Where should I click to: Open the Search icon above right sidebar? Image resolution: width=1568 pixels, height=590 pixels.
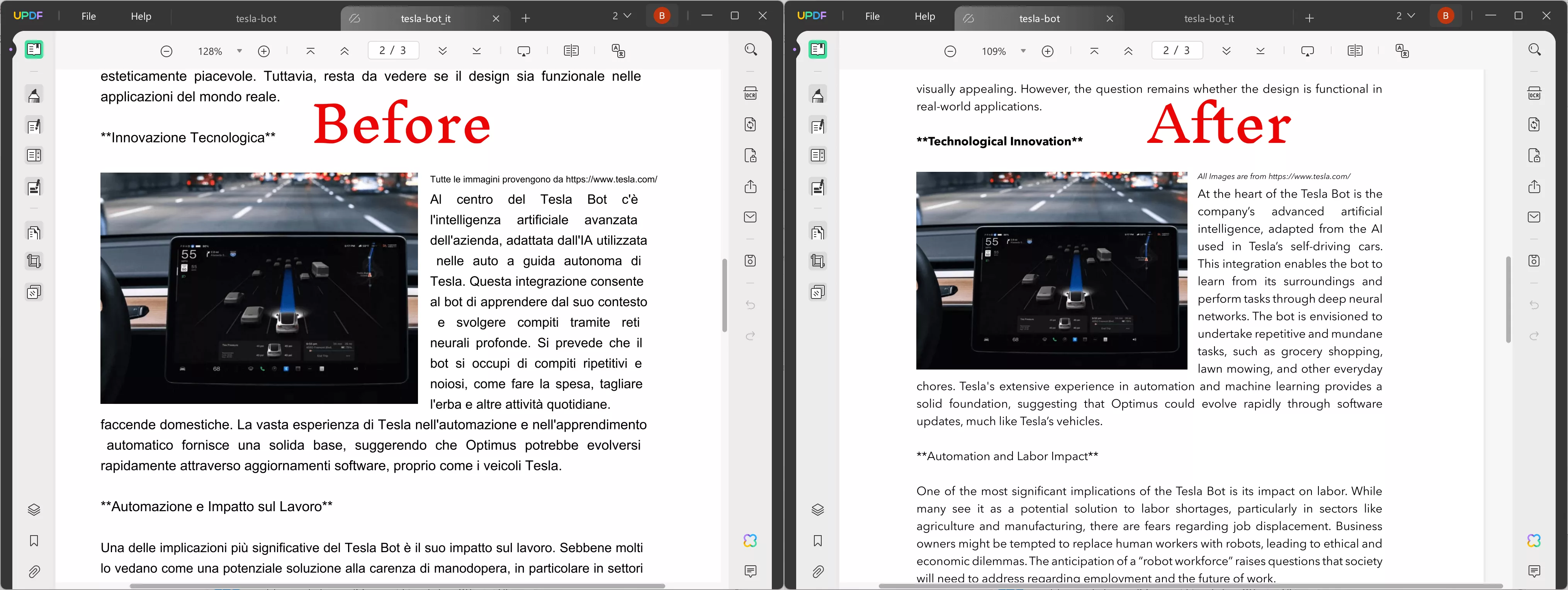click(x=751, y=50)
